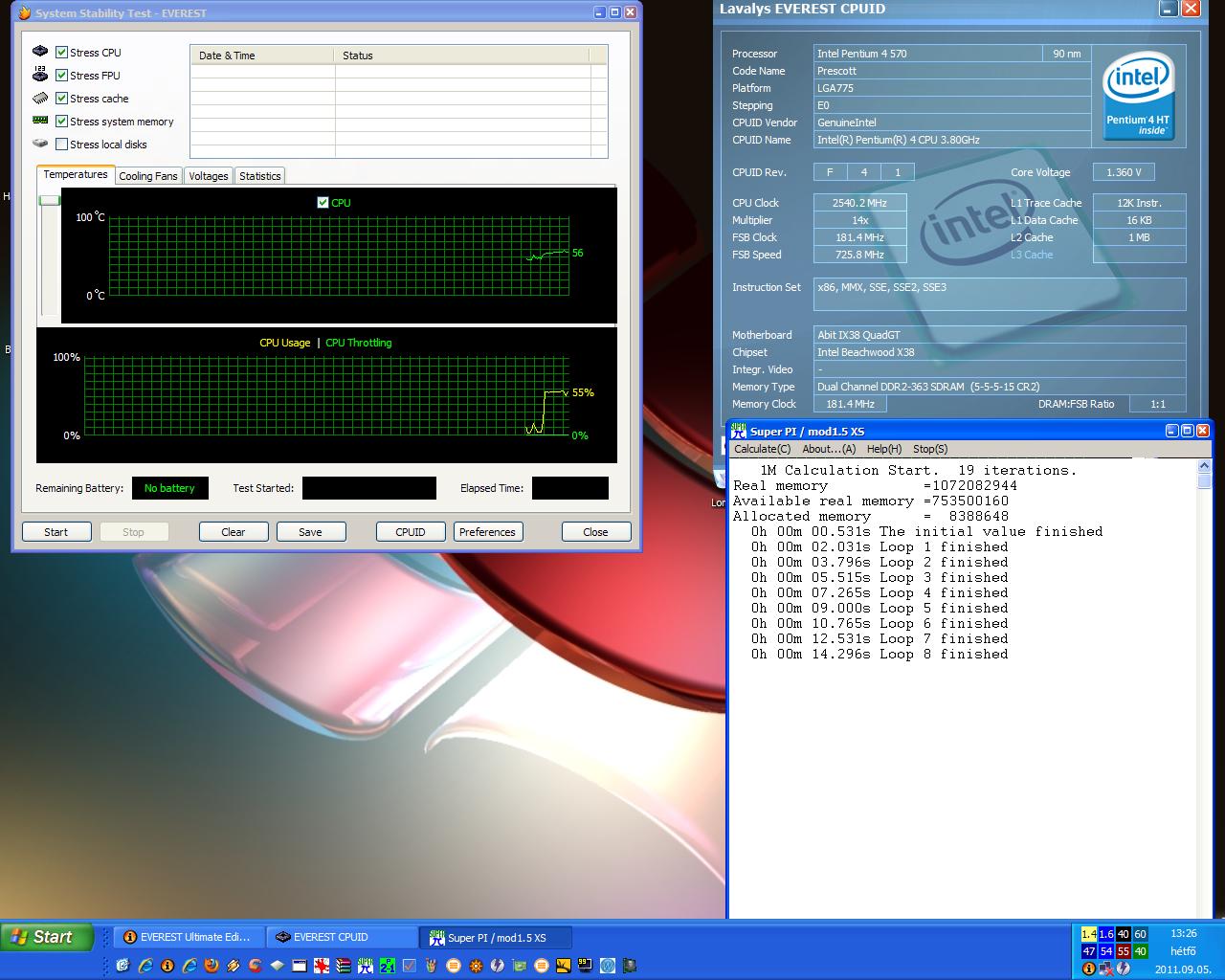Toggle the CPU temperature graph checkbox
1225x980 pixels.
(323, 202)
